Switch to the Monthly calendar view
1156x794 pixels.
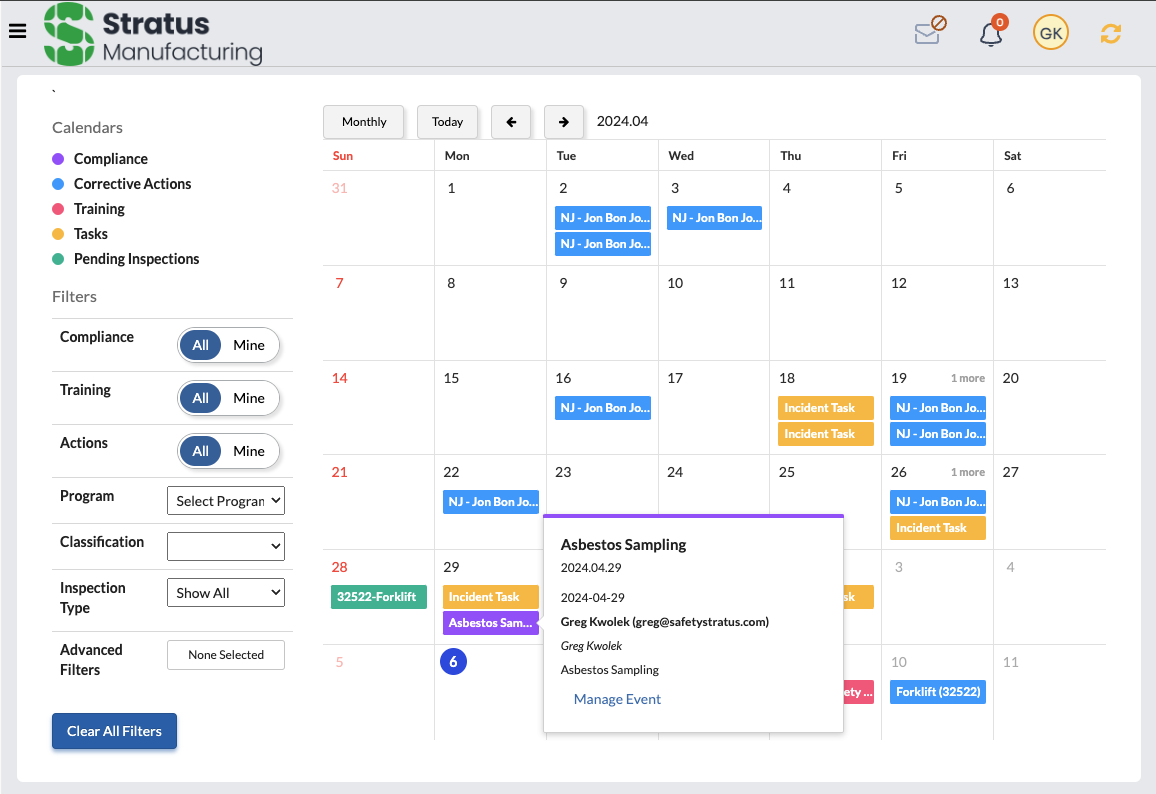363,121
